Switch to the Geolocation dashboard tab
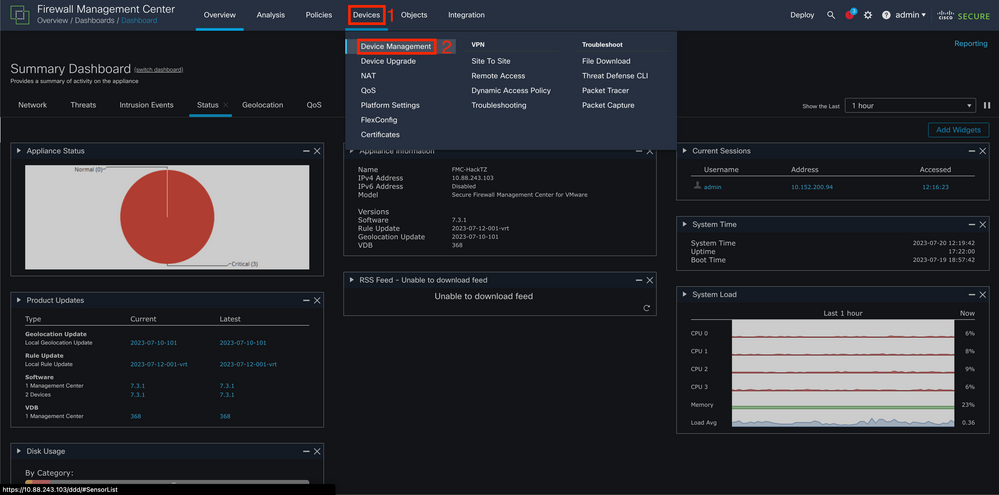 coord(262,105)
